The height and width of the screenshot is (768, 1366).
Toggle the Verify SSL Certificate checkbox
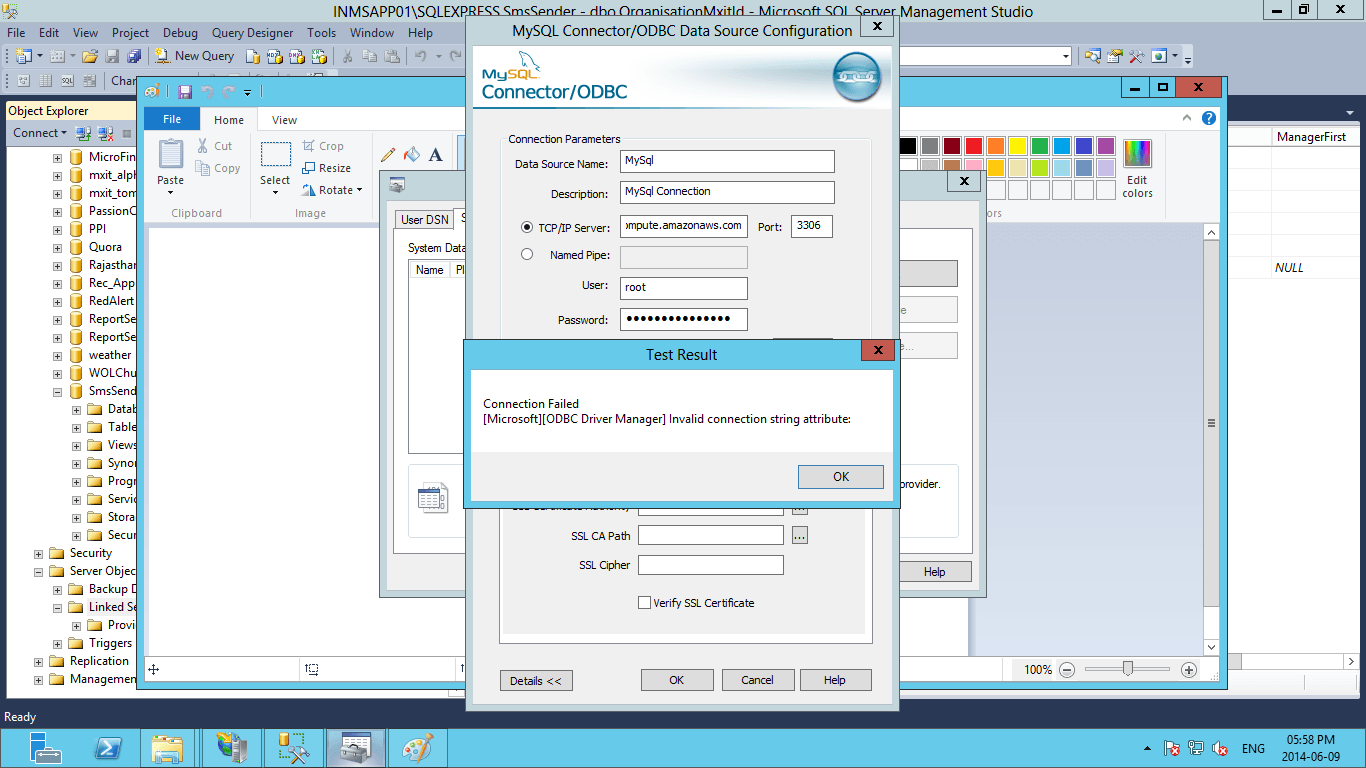[x=645, y=603]
